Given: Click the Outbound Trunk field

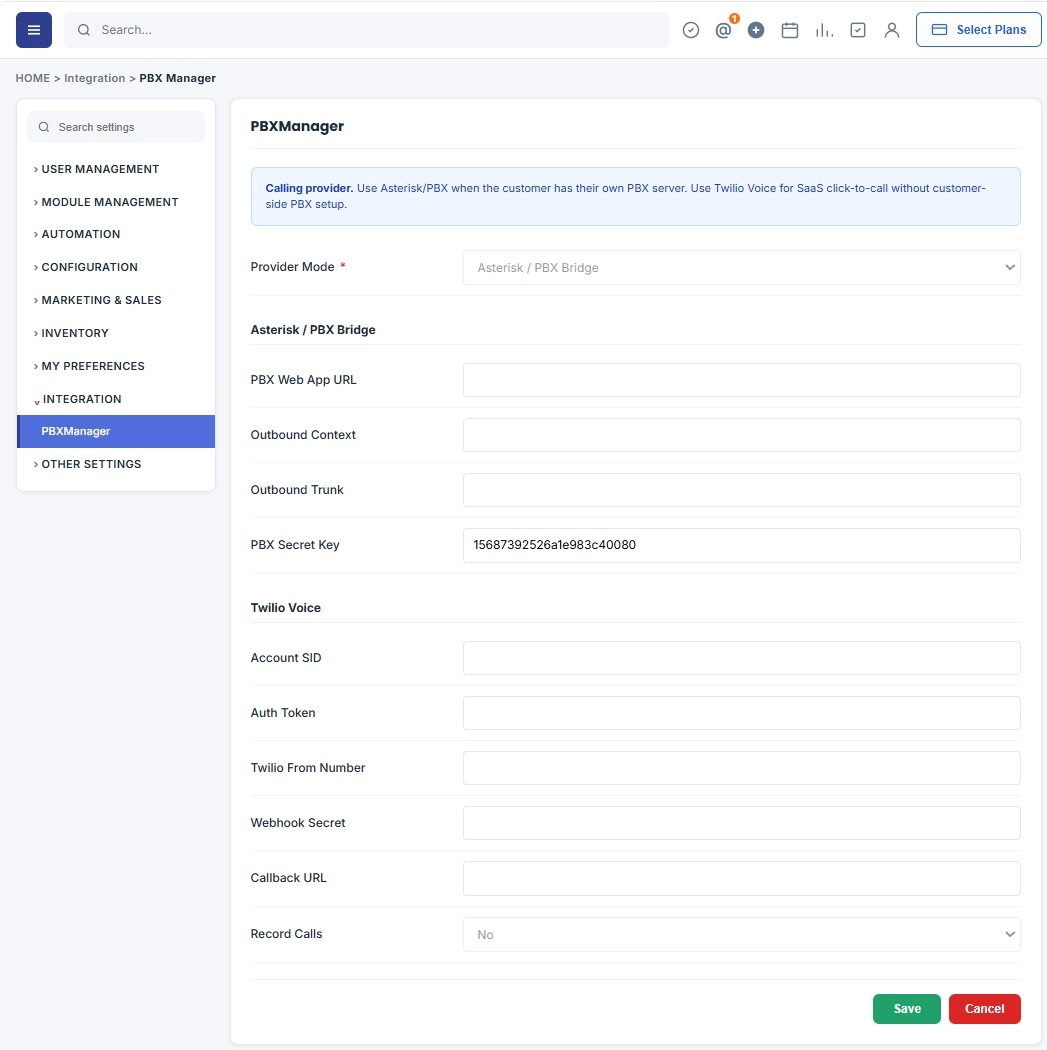Looking at the screenshot, I should tap(742, 490).
